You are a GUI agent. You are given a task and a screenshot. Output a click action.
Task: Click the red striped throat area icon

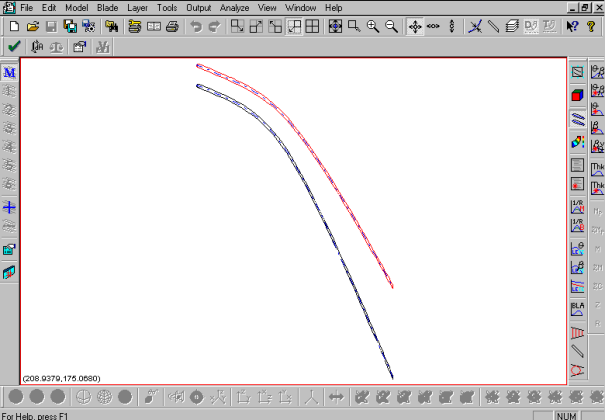point(577,332)
